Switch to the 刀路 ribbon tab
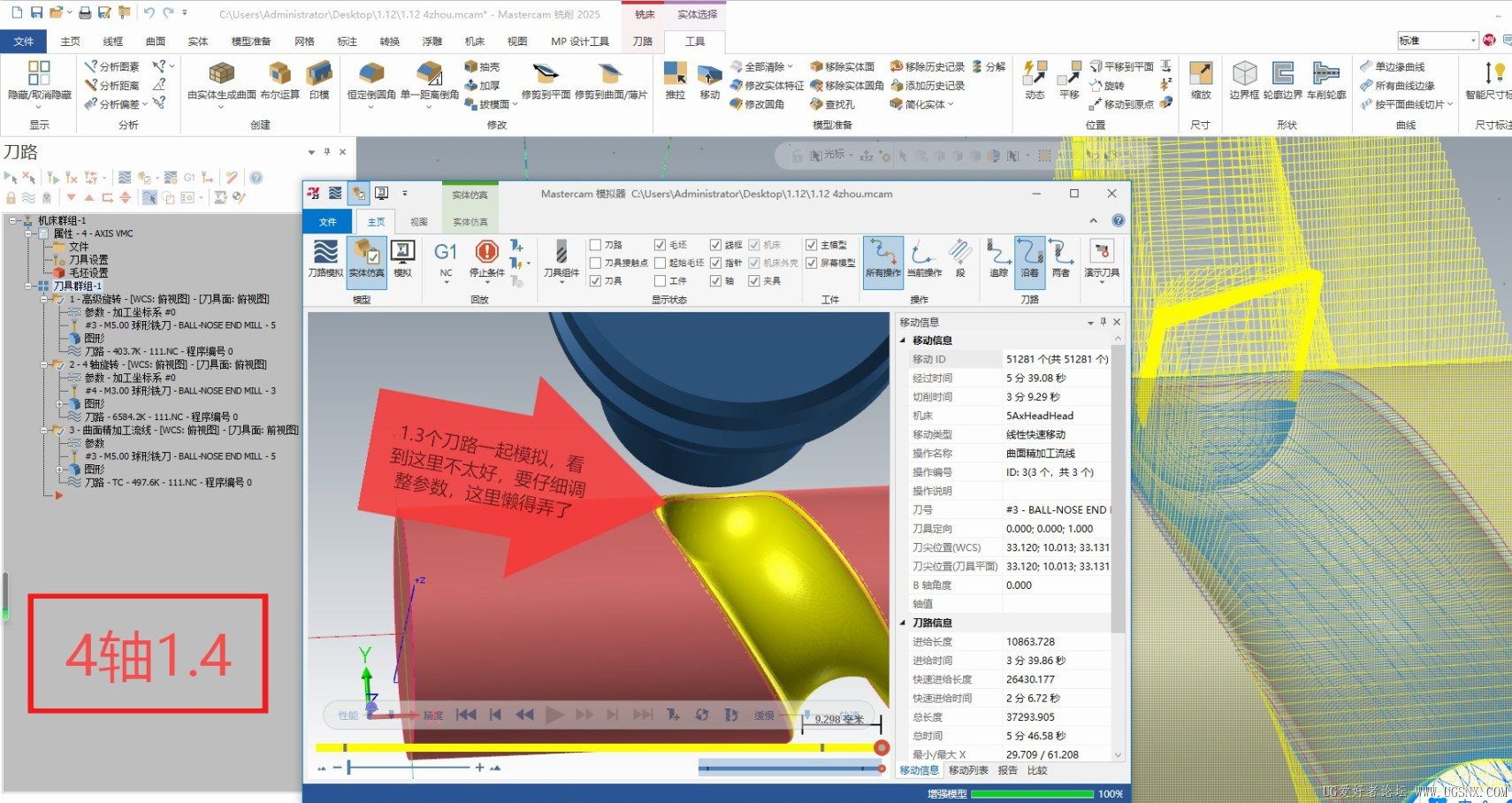 643,42
